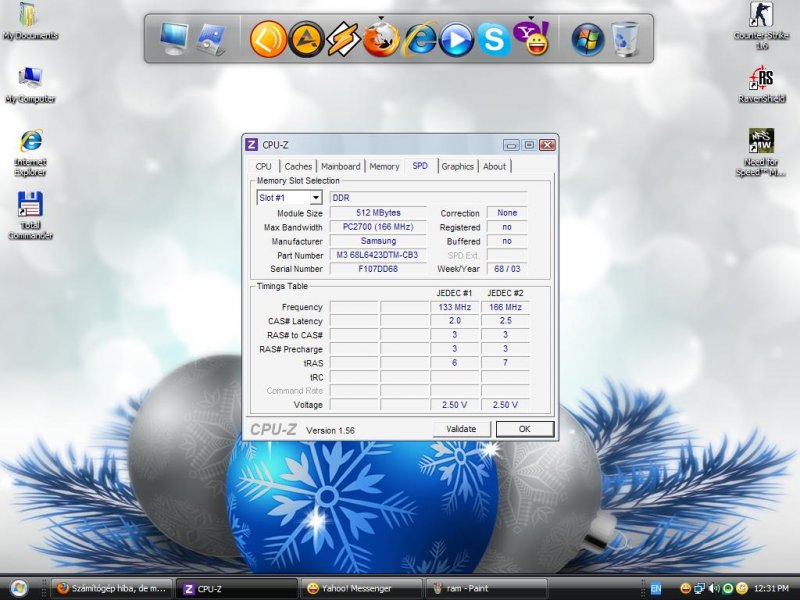
Task: Open Total Commander desktop shortcut
Action: point(30,215)
